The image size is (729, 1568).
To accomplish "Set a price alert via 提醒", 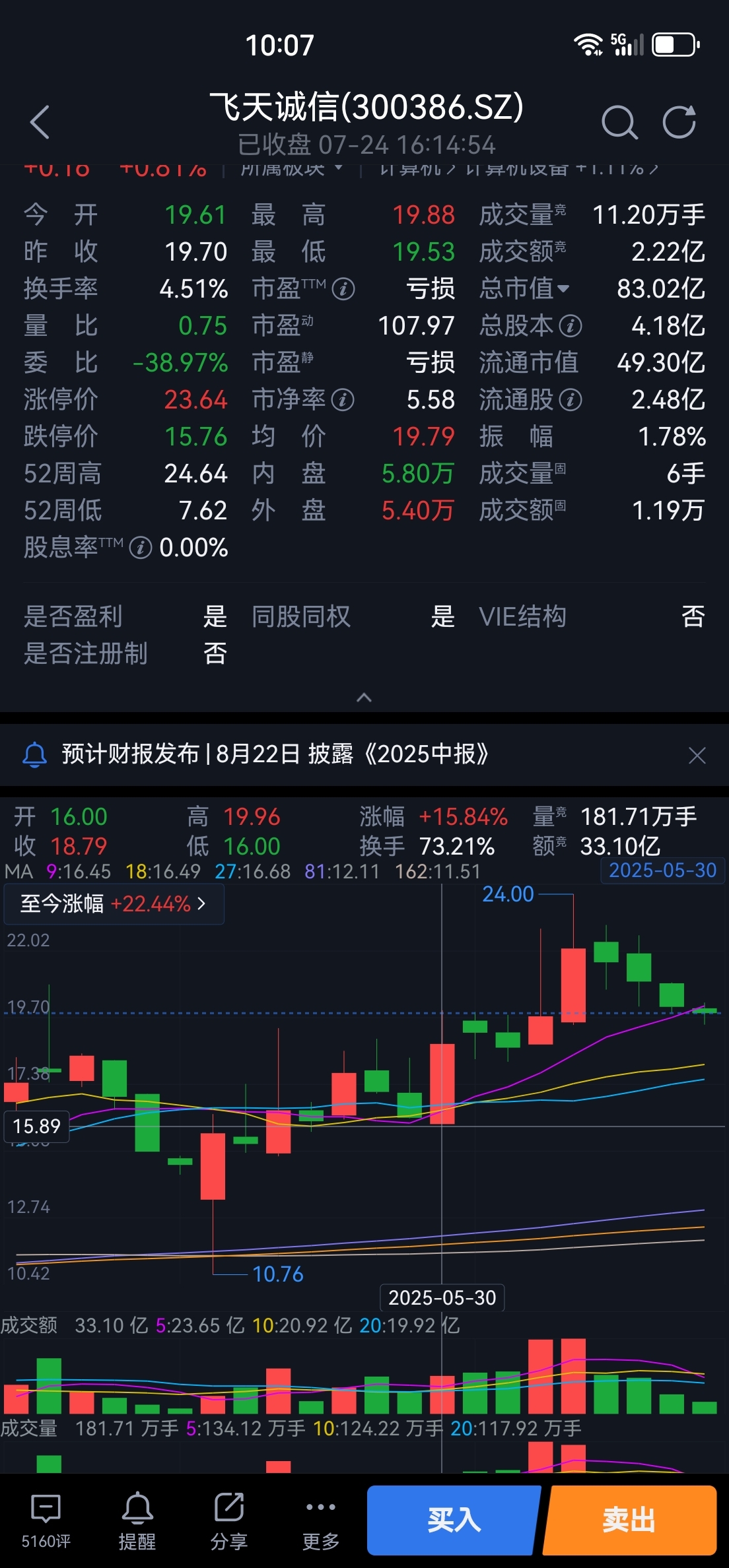I will click(137, 1522).
